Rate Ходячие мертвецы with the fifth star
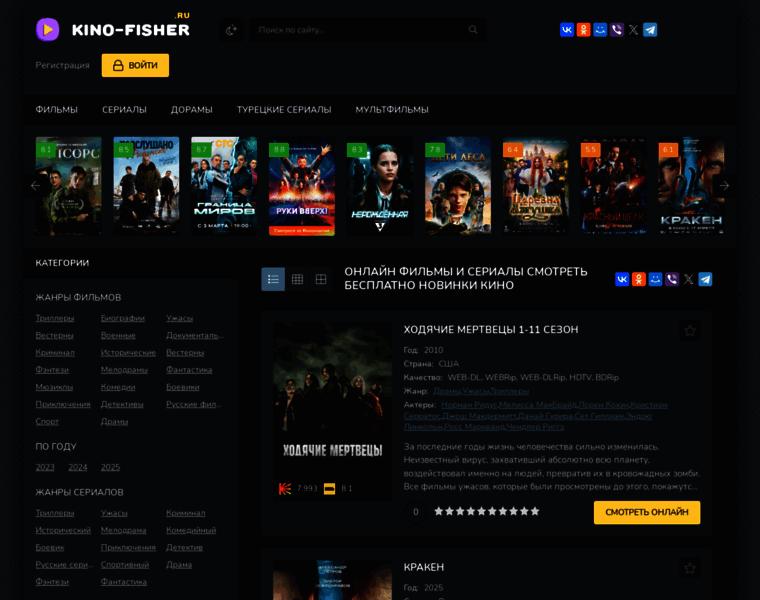Screen dimensions: 760x600 tap(481, 511)
